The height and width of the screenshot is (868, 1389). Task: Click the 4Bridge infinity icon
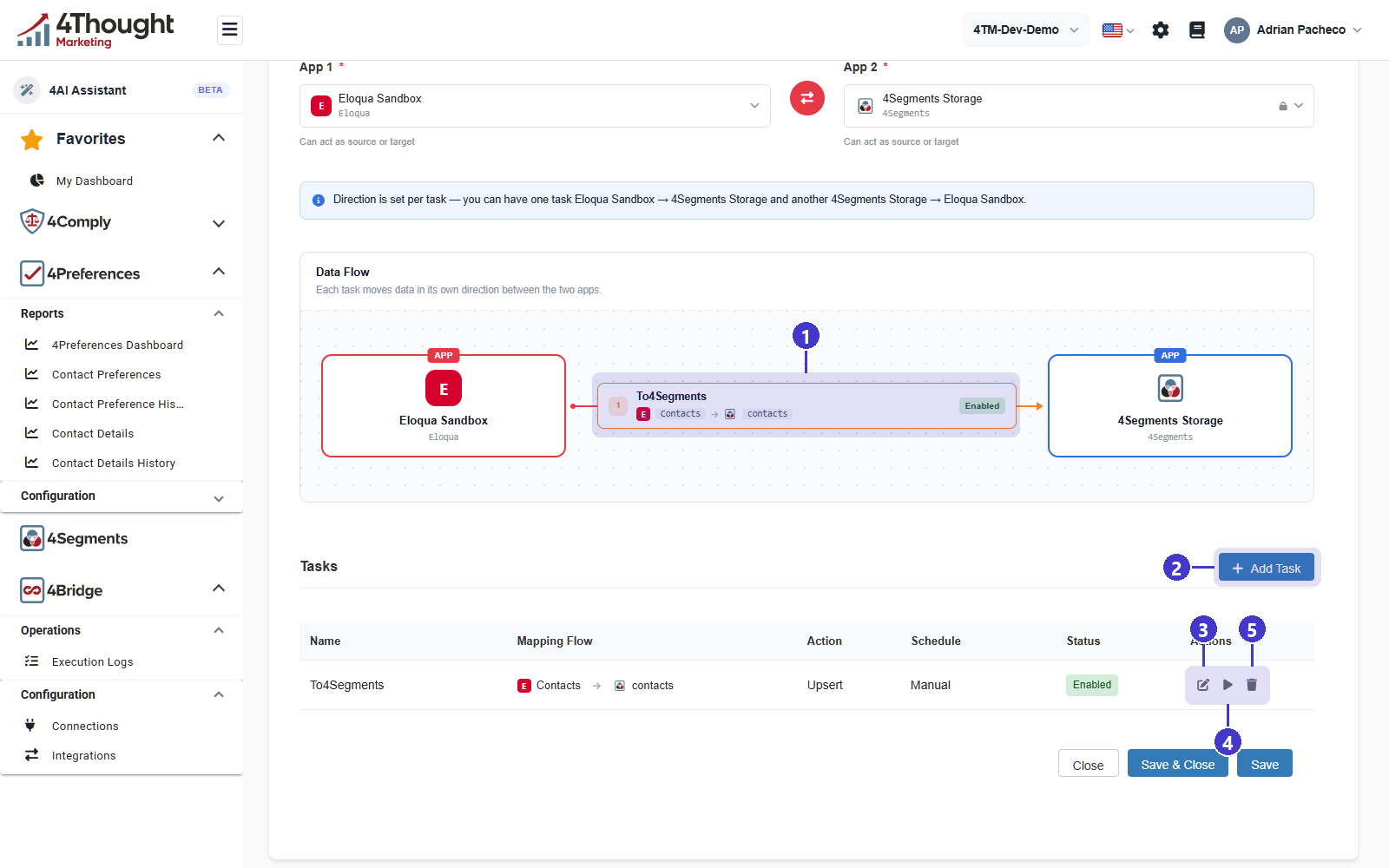[32, 590]
